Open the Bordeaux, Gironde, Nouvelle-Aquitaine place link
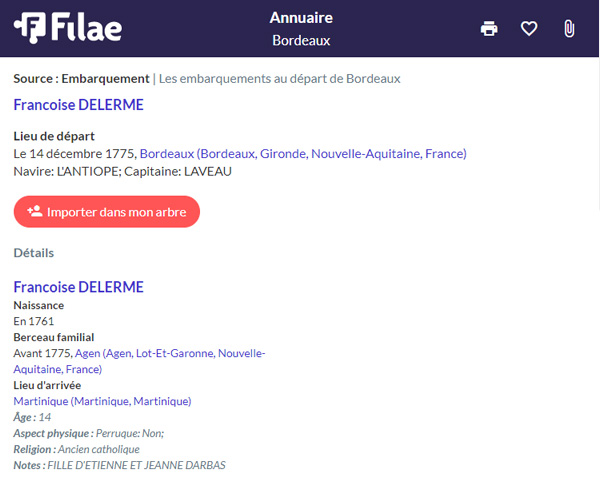 click(303, 154)
